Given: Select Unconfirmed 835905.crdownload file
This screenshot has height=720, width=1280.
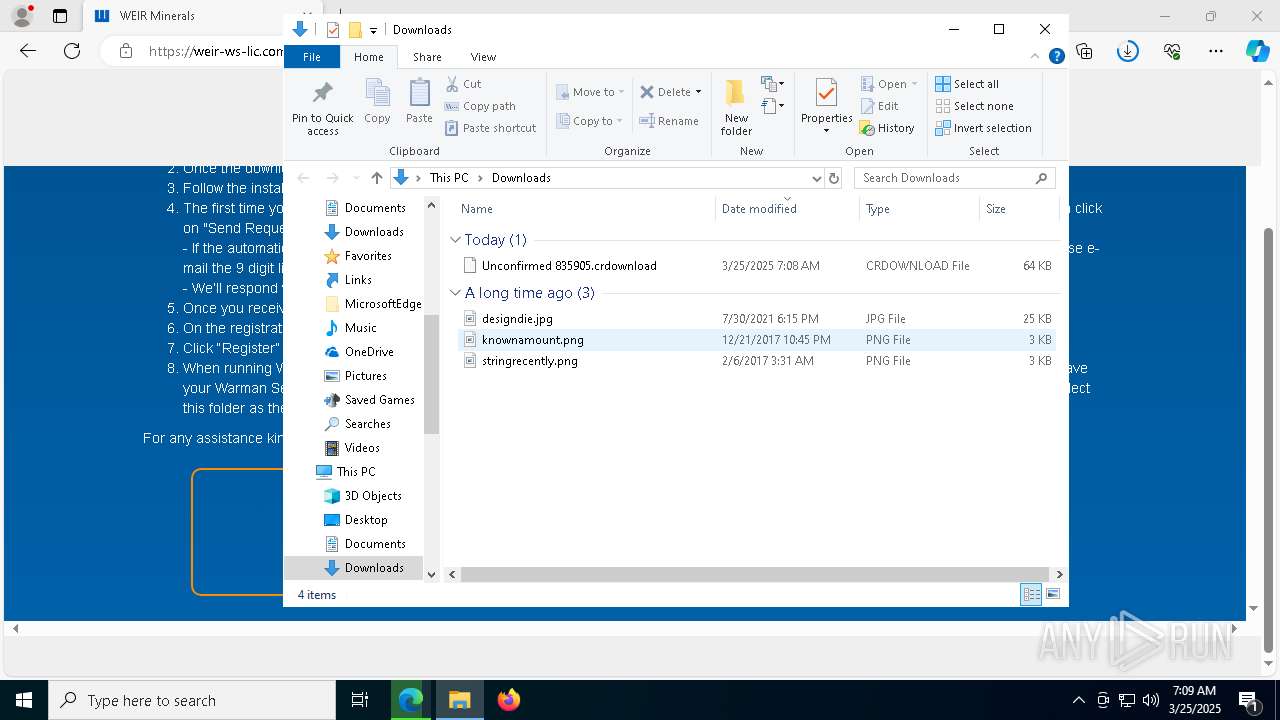Looking at the screenshot, I should click(756, 266).
